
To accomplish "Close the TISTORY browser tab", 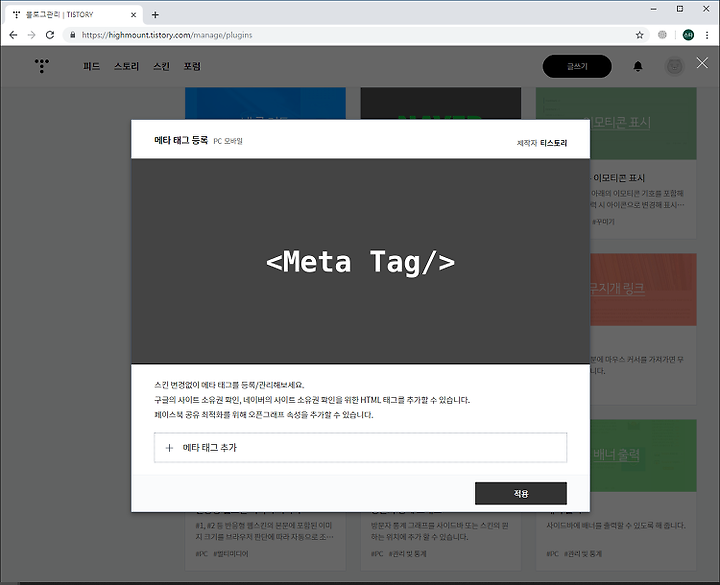I will tap(133, 15).
